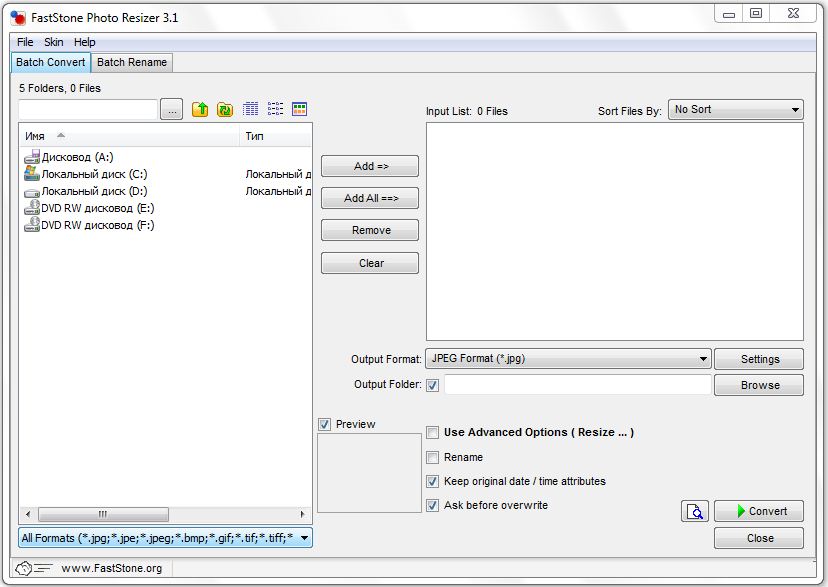828x587 pixels.
Task: Switch file browser to list view icon
Action: pyautogui.click(x=275, y=109)
